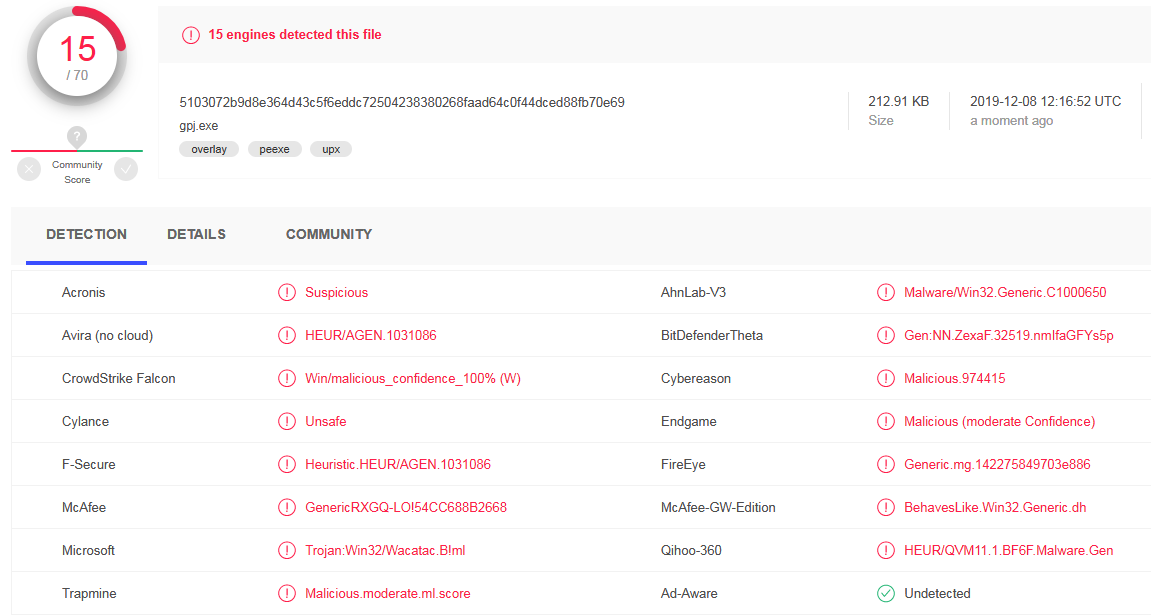Viewport: 1151px width, 615px height.
Task: Click the warning icon for Microsoft
Action: [x=286, y=550]
